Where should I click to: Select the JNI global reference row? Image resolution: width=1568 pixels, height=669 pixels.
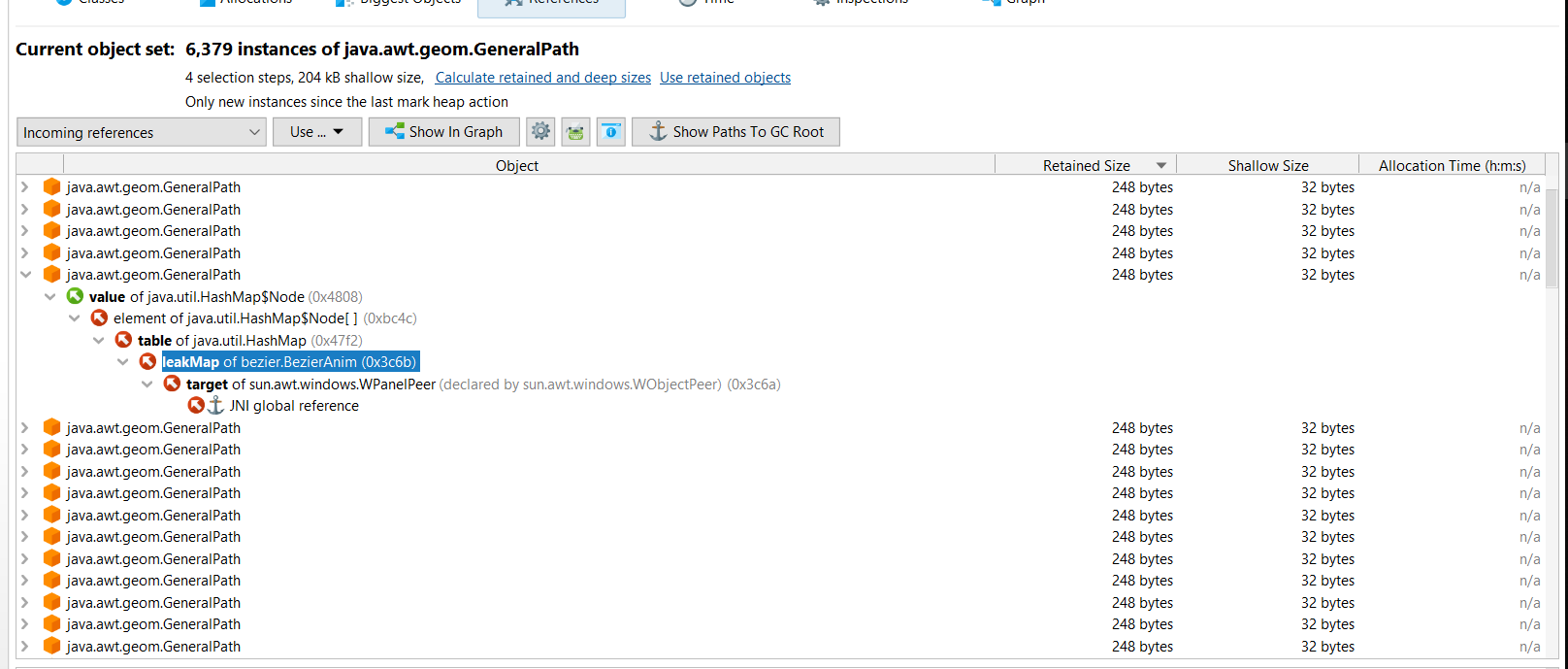[x=294, y=405]
